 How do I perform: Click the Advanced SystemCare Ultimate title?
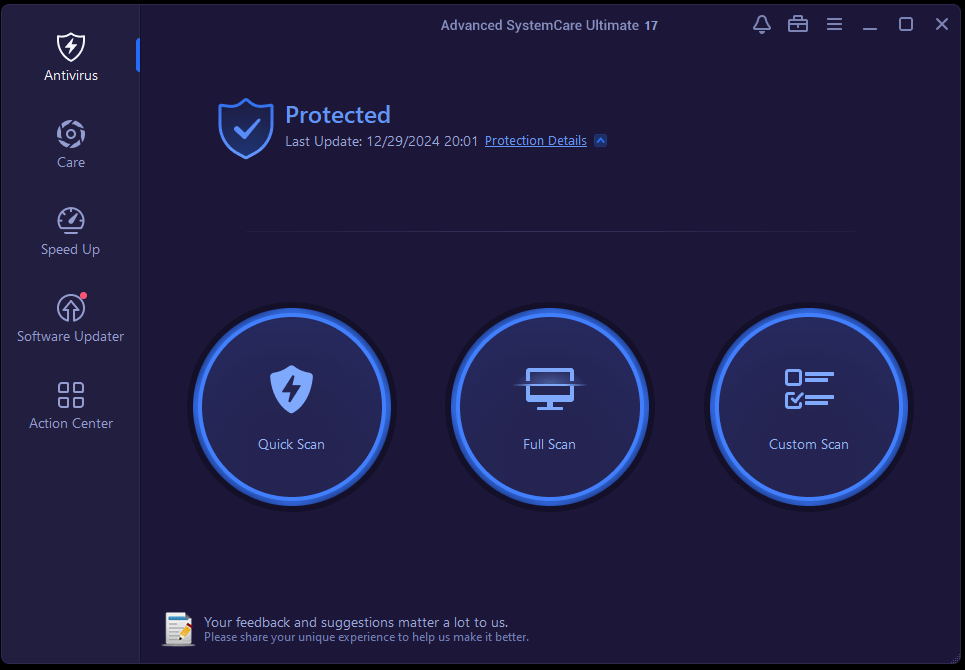(549, 25)
